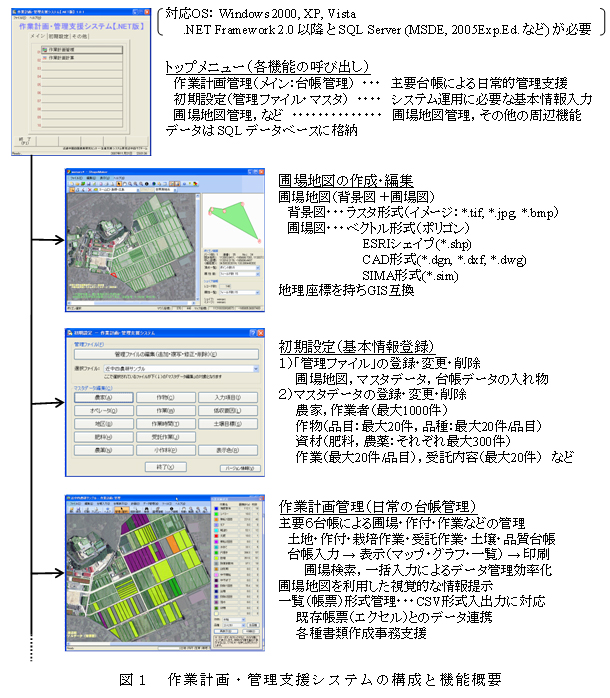Click the バージョン情報 button in 初期設定 dialog

(x=240, y=468)
